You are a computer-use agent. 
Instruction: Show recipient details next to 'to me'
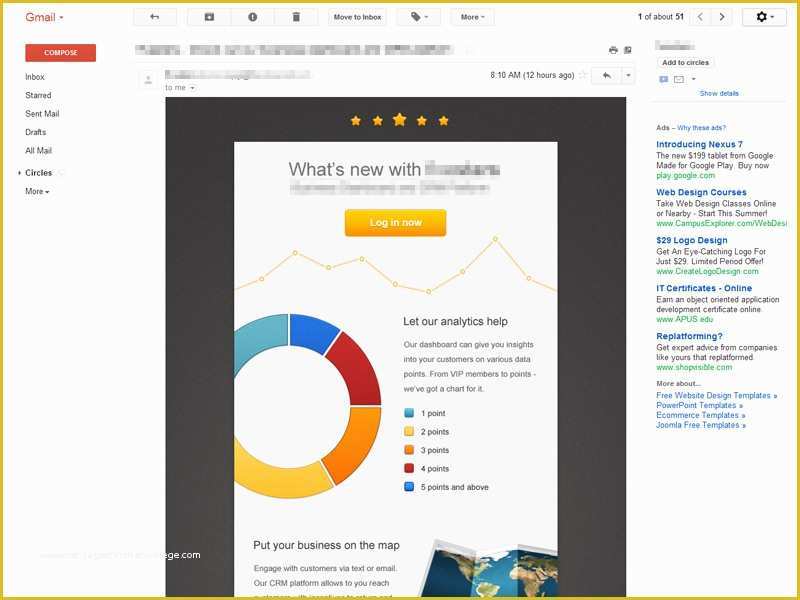click(x=192, y=88)
